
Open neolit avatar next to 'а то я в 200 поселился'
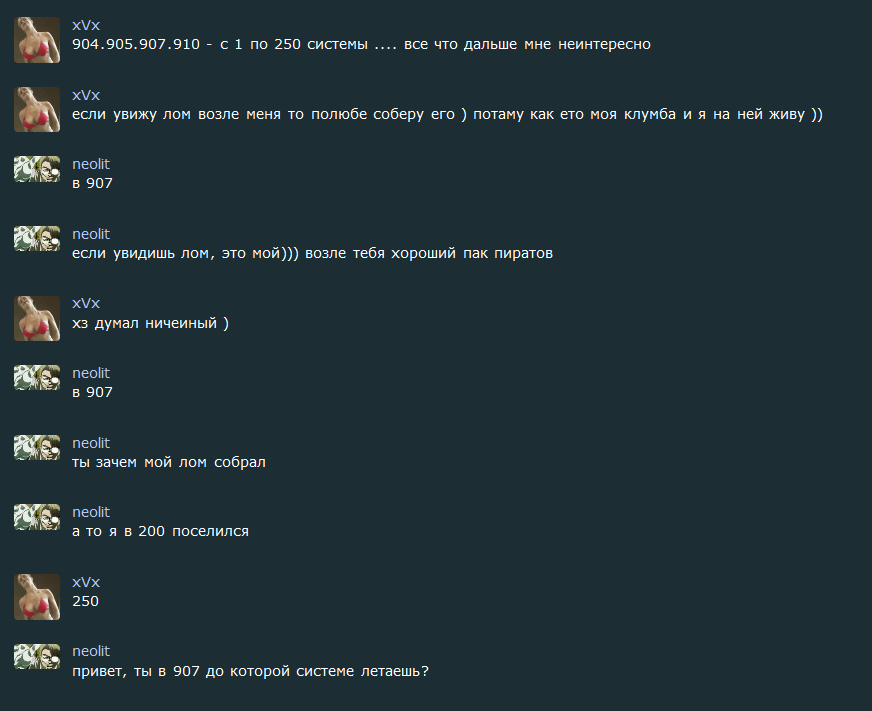pos(37,516)
